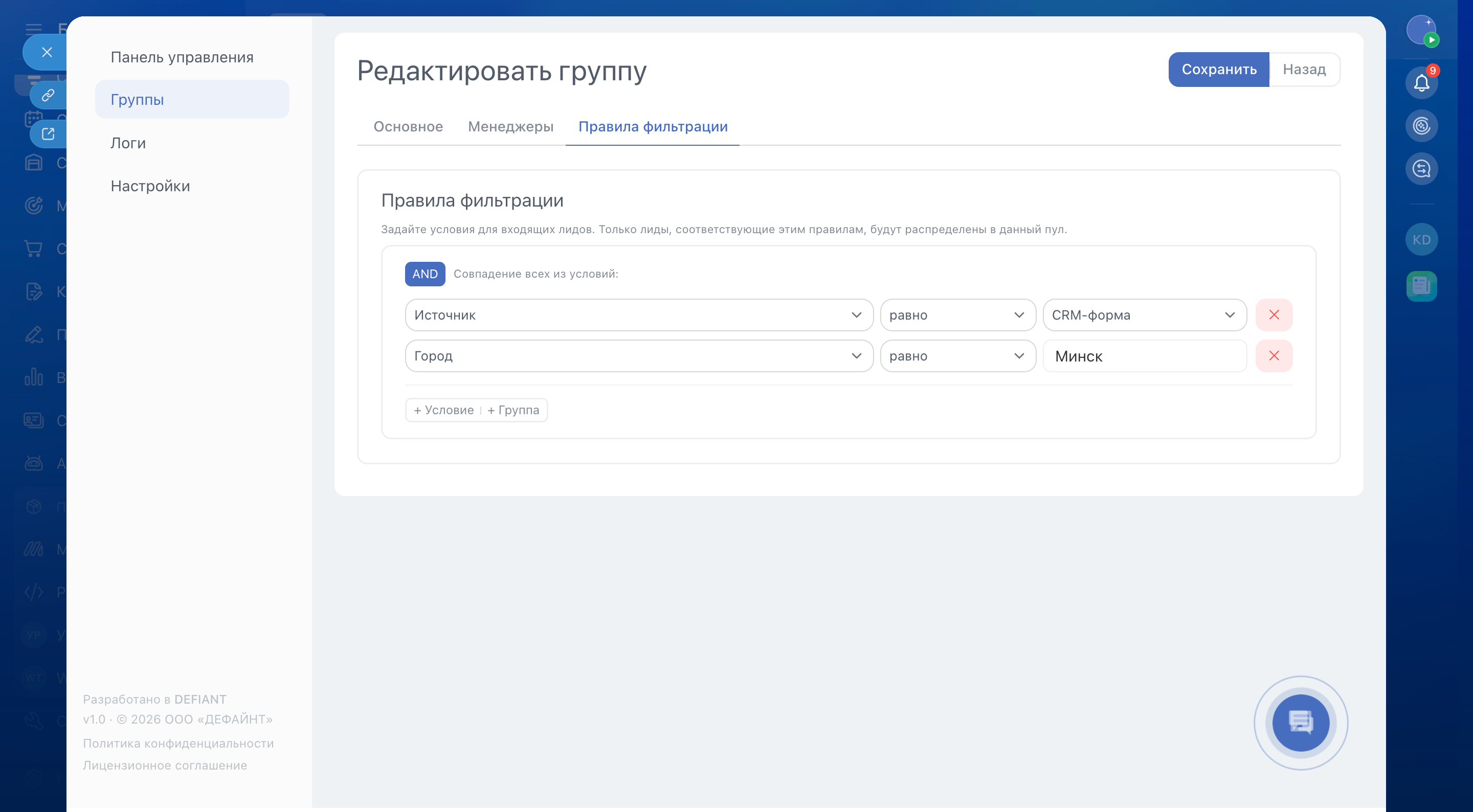
Task: Delete the Источник condition row
Action: (x=1274, y=314)
